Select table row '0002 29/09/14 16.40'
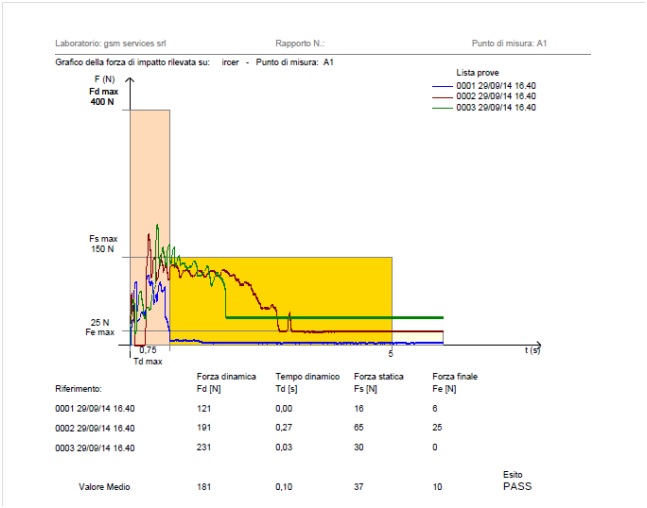The width and height of the screenshot is (647, 508). click(94, 427)
